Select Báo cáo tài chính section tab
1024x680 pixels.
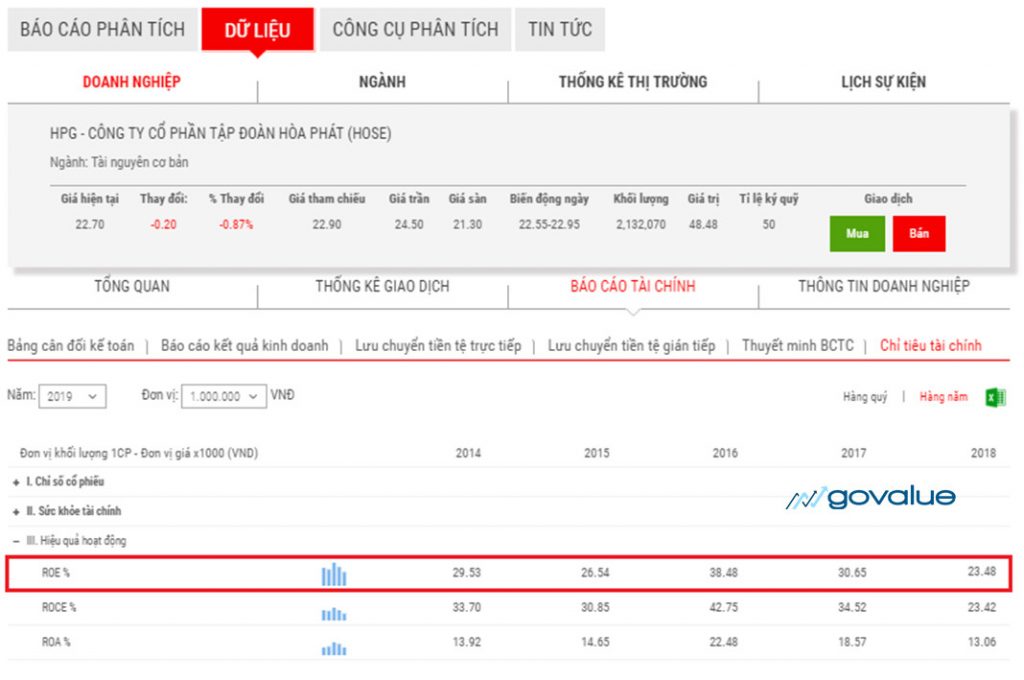633,286
